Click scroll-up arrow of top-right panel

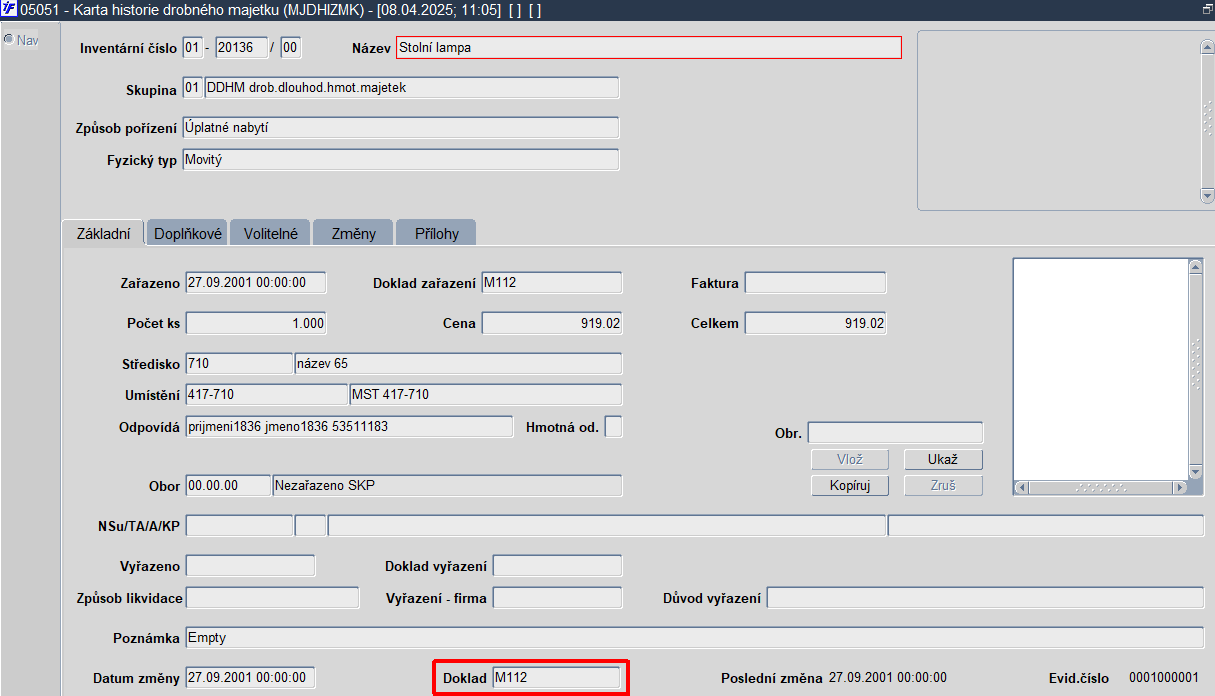(x=1207, y=47)
